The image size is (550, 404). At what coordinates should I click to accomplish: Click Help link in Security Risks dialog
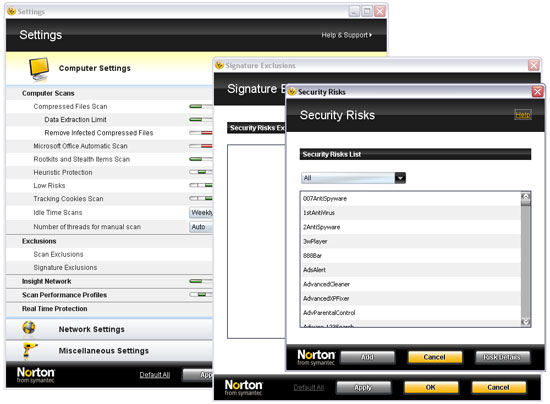pyautogui.click(x=523, y=115)
